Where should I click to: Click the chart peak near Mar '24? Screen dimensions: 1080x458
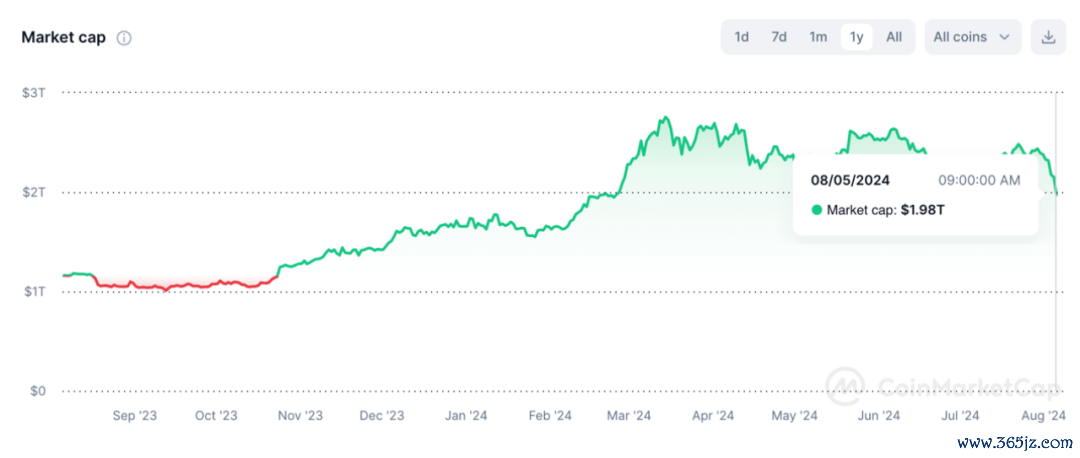tap(664, 118)
